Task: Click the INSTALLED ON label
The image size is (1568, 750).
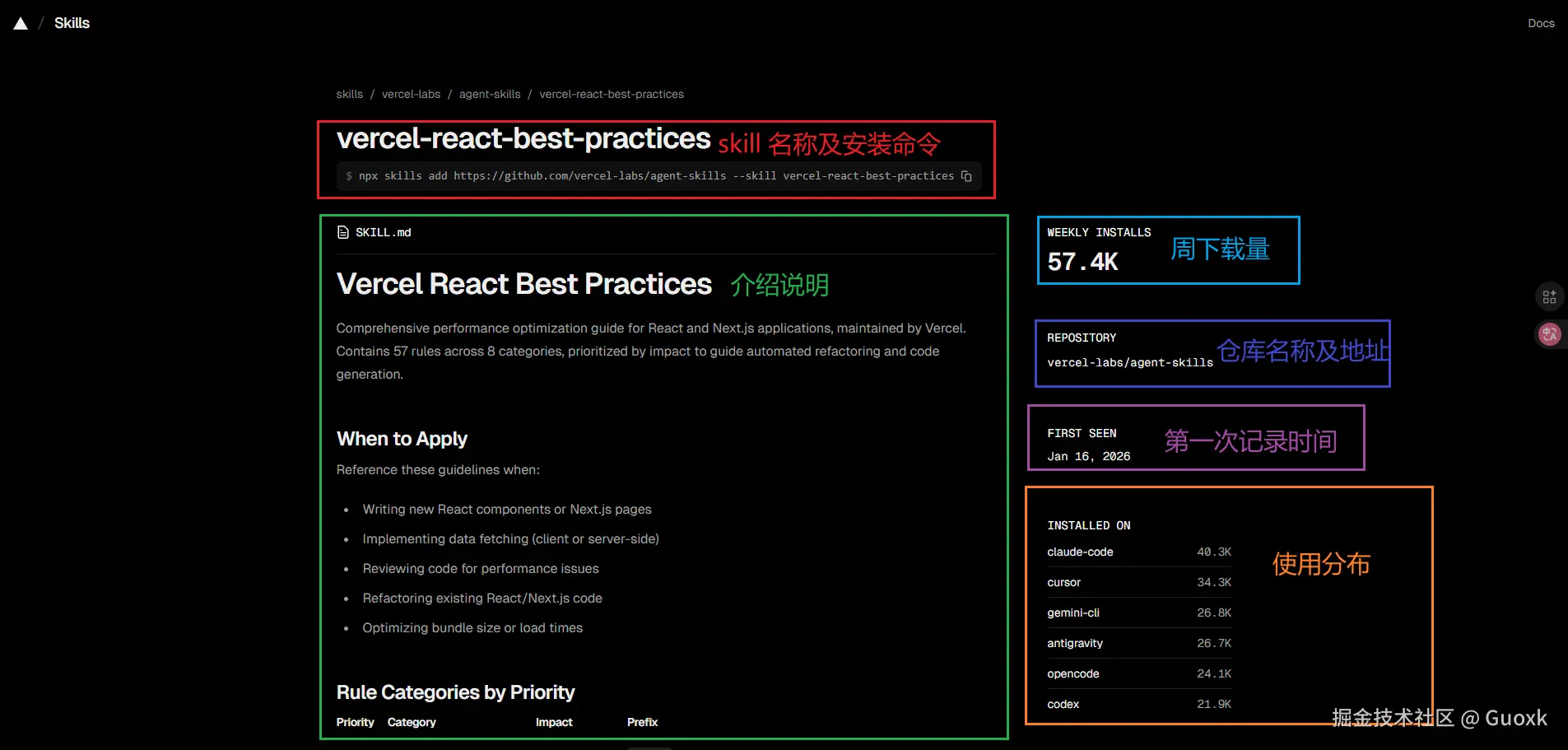Action: pyautogui.click(x=1089, y=525)
